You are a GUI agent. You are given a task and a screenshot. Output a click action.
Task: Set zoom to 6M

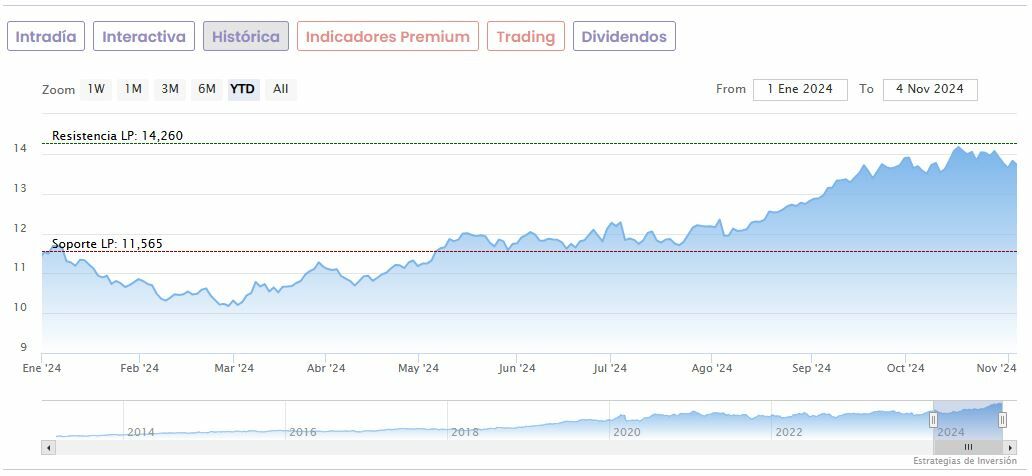pyautogui.click(x=207, y=89)
